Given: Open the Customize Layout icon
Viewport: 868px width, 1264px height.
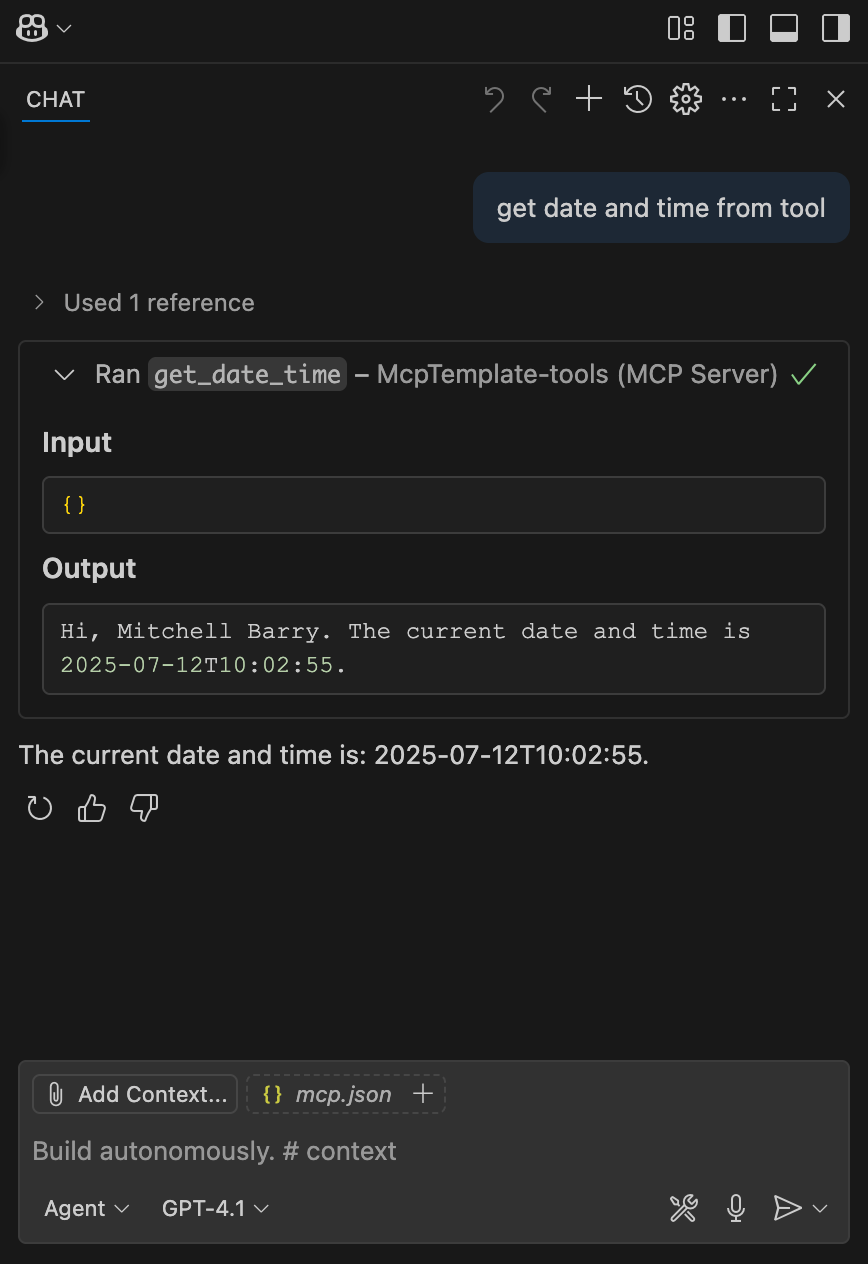Looking at the screenshot, I should [x=681, y=28].
